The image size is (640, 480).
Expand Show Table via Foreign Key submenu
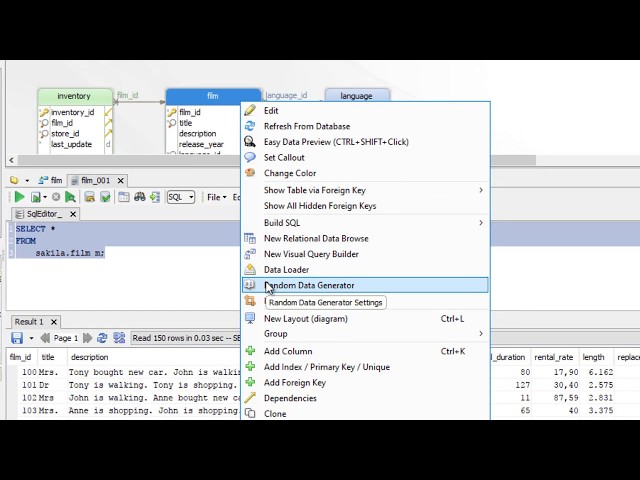[365, 190]
